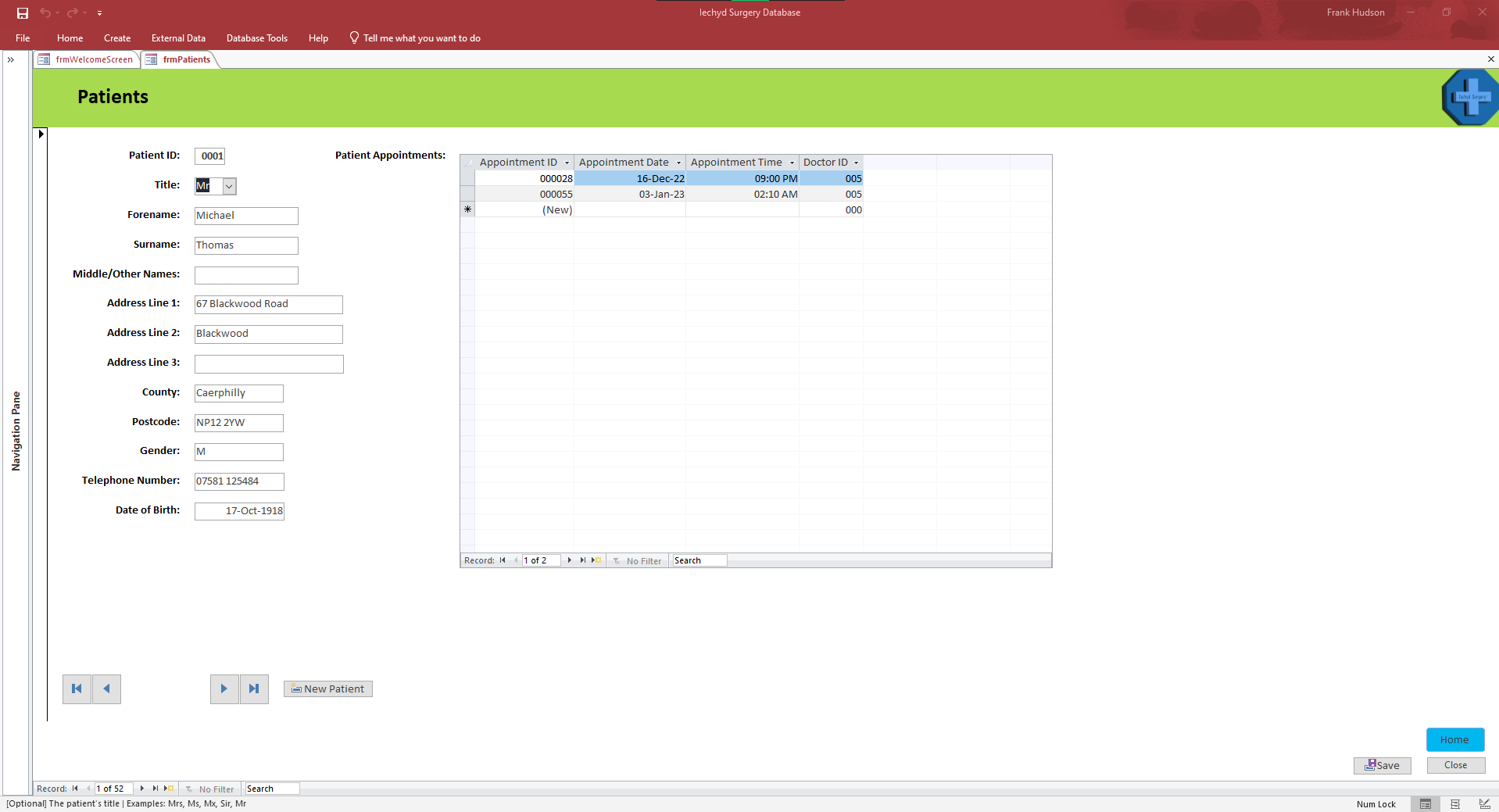Open the Title combo box dropdown
This screenshot has height=812, width=1499.
[229, 186]
